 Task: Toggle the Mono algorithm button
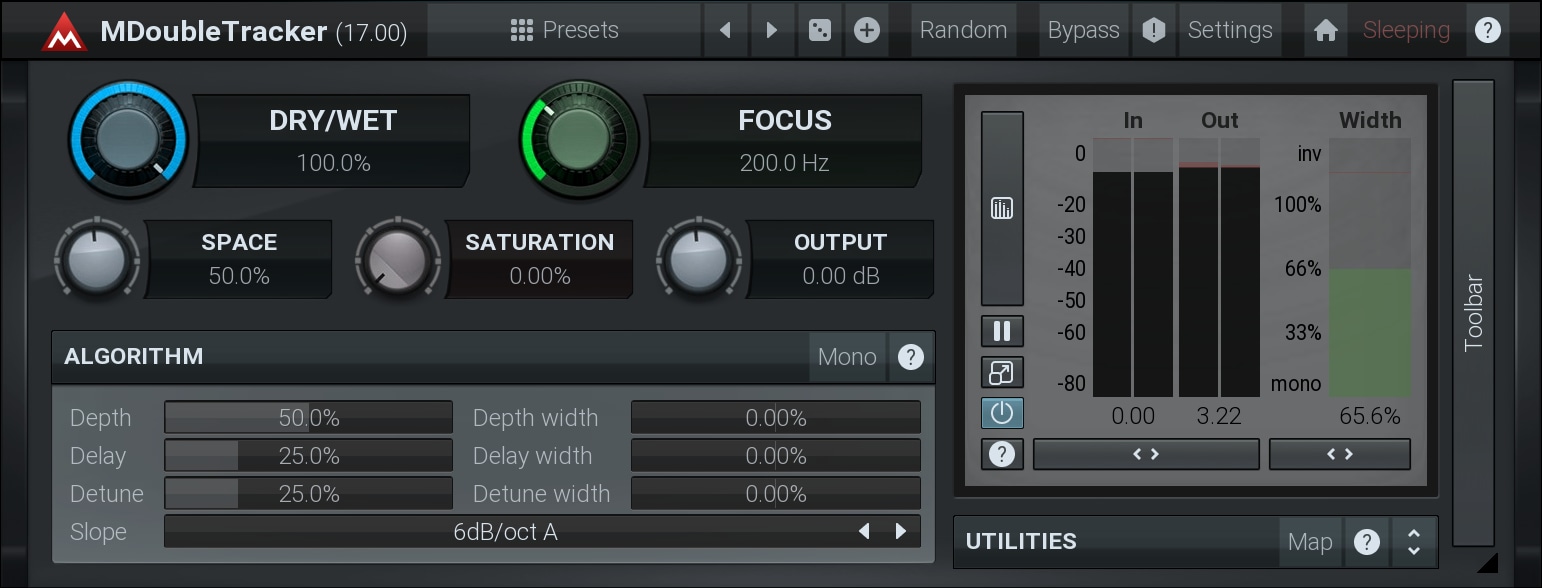[x=847, y=357]
